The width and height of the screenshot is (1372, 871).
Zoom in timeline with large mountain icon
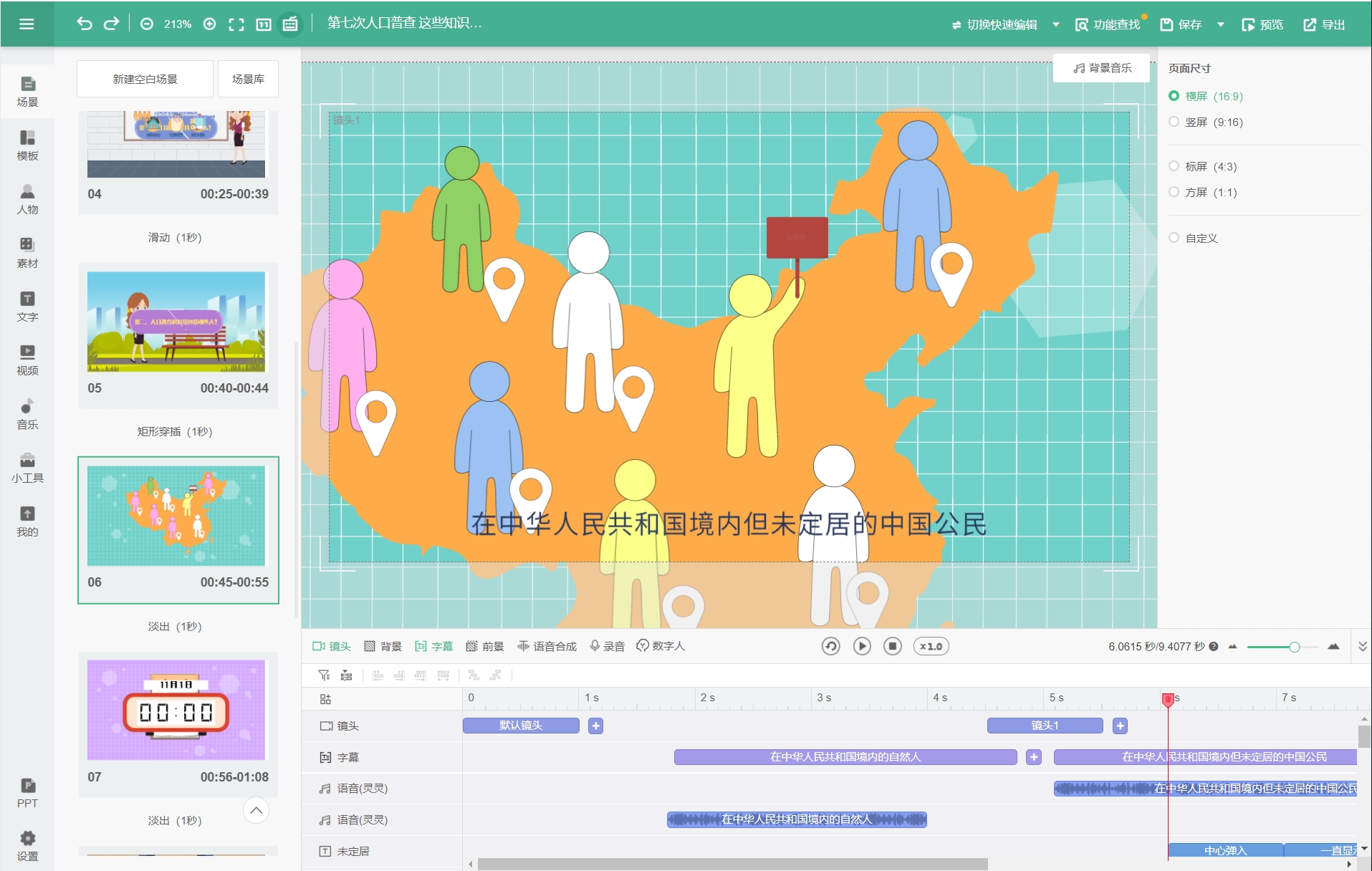(1333, 646)
